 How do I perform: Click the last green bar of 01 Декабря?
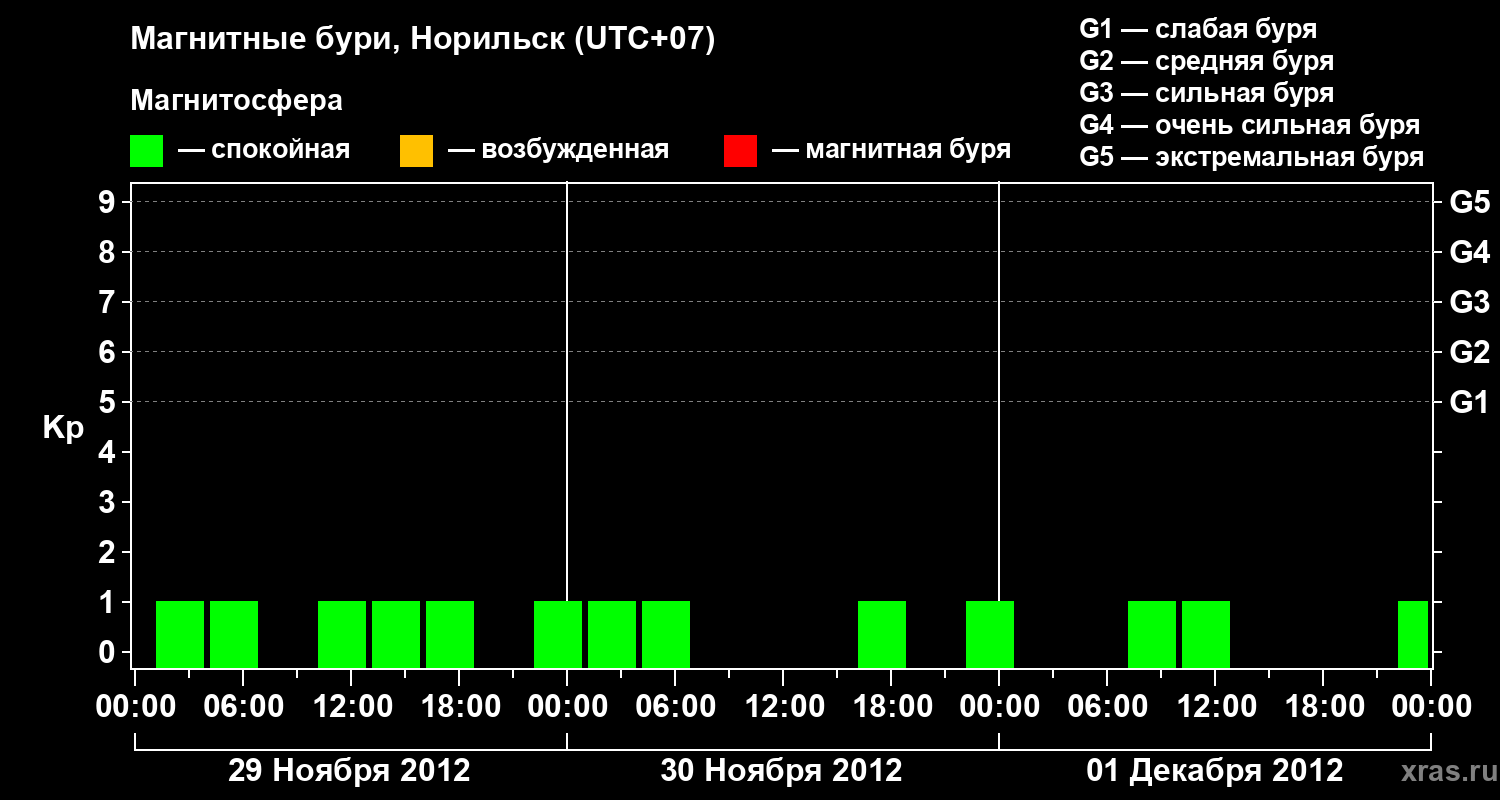click(x=1413, y=634)
